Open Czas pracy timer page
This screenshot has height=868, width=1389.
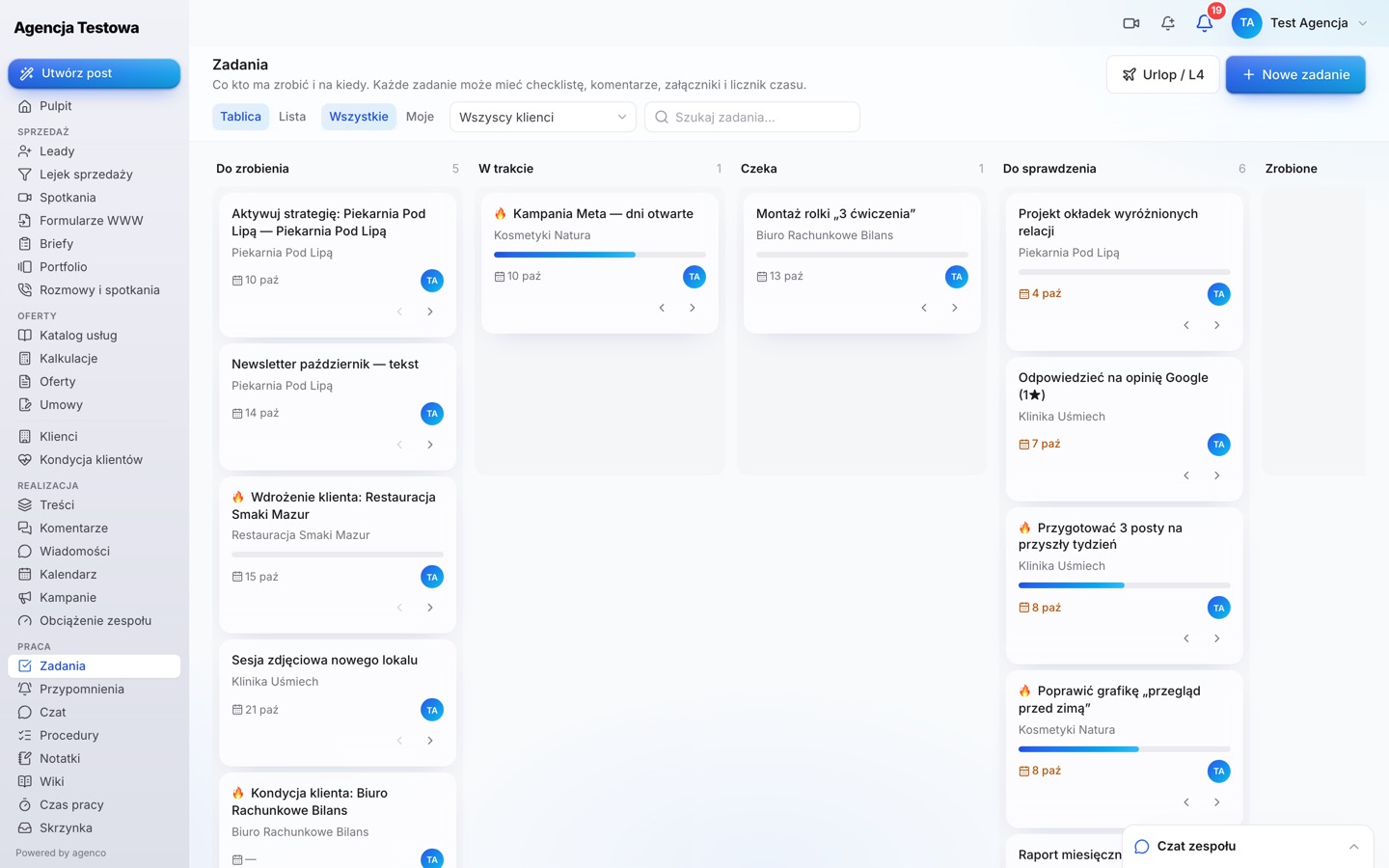click(95, 805)
